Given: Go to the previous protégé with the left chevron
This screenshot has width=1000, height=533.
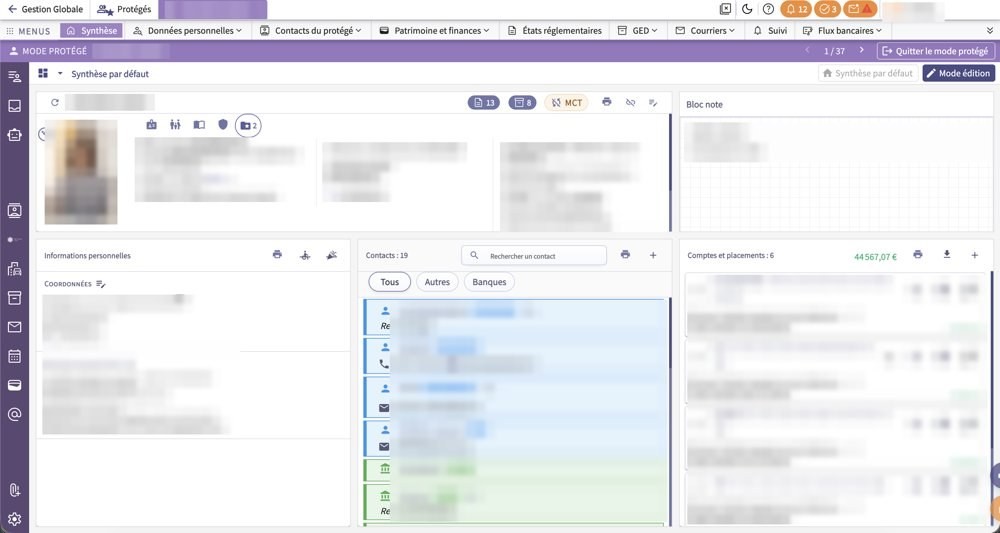Looking at the screenshot, I should coord(807,50).
